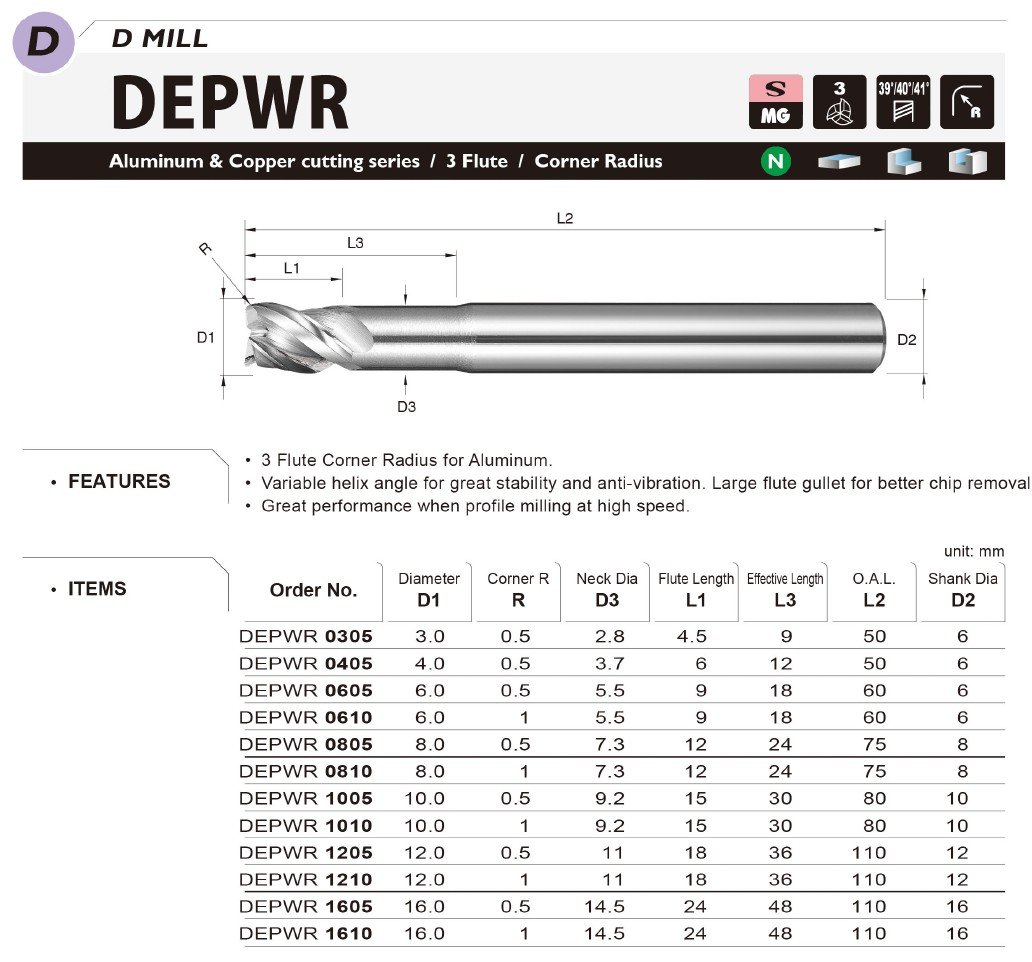Select the shoulder step milling icon
The height and width of the screenshot is (962, 1032).
pyautogui.click(x=903, y=161)
